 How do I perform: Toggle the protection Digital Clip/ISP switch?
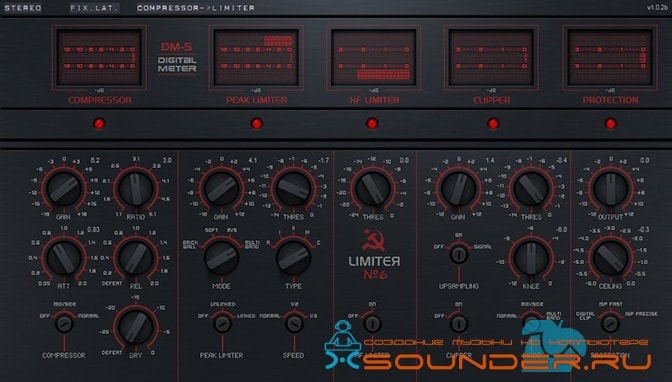tap(610, 323)
